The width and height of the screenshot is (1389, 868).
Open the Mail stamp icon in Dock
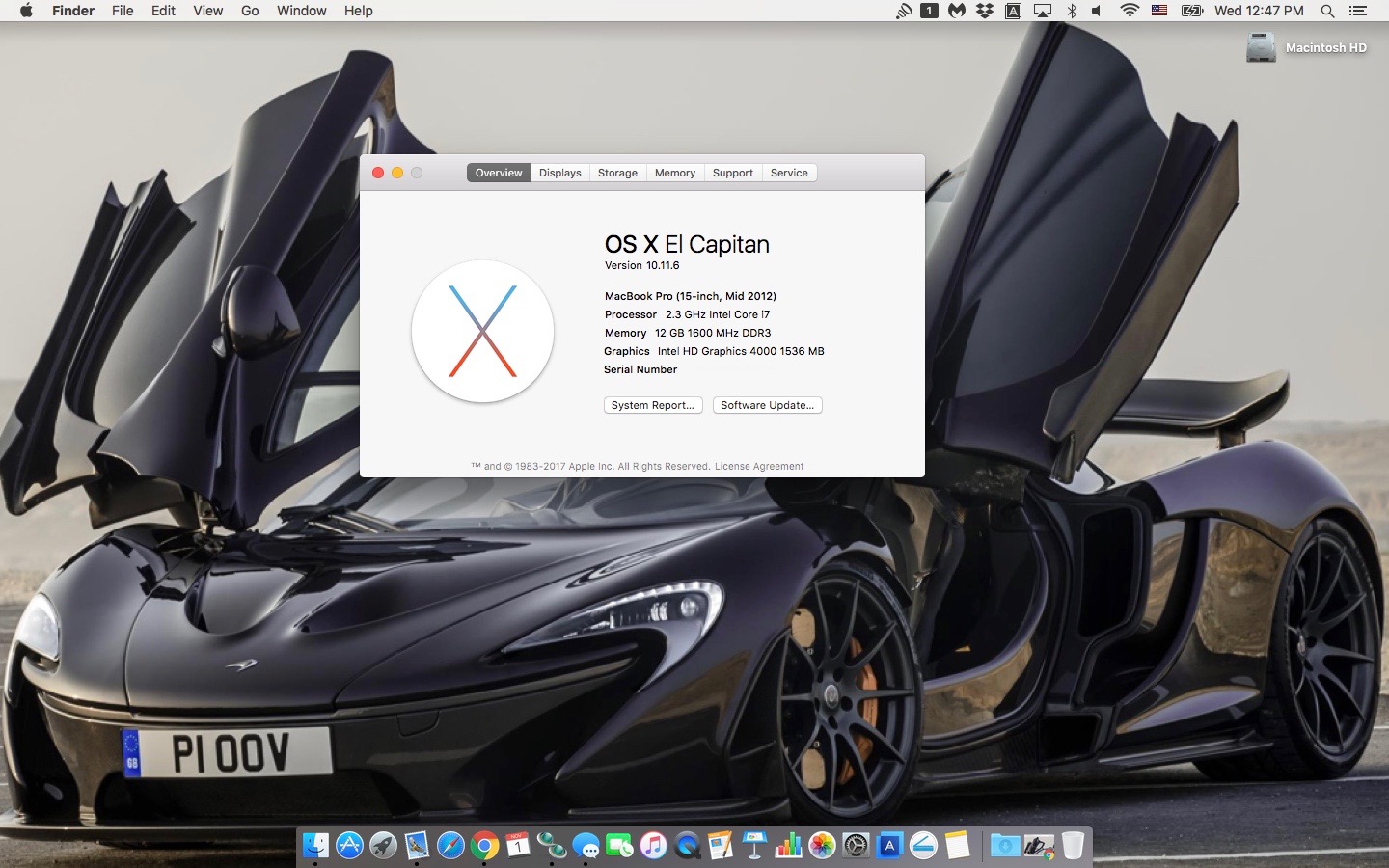(x=417, y=846)
